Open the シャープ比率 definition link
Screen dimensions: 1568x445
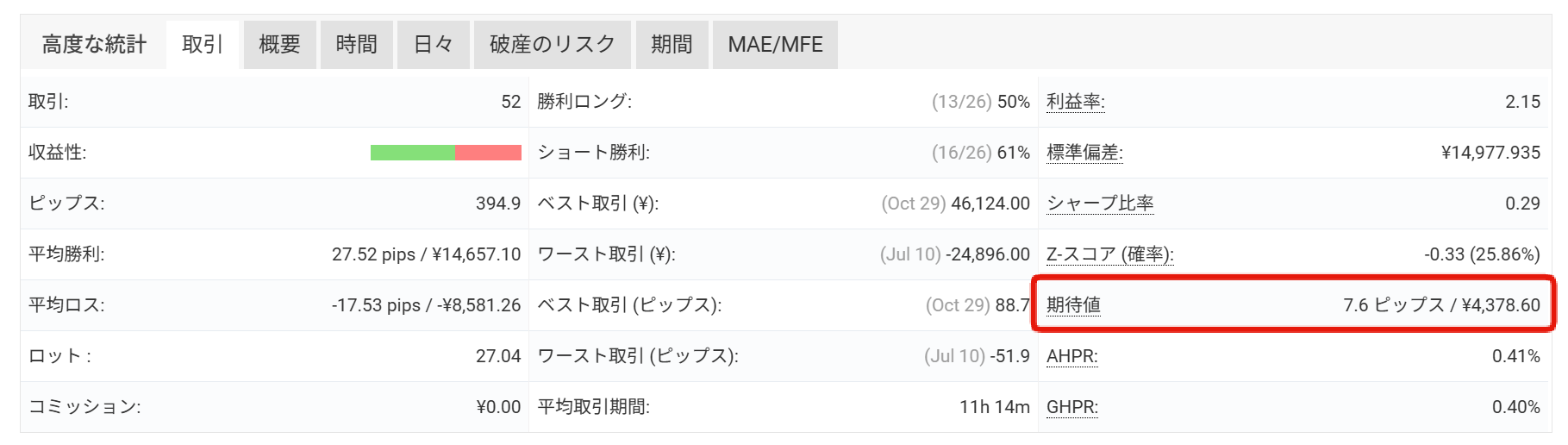point(1100,204)
